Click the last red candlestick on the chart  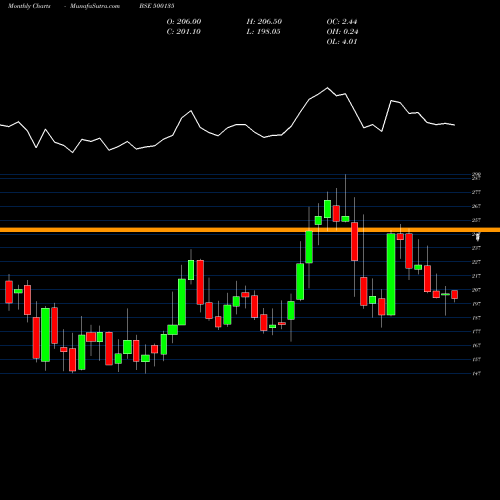tap(455, 294)
